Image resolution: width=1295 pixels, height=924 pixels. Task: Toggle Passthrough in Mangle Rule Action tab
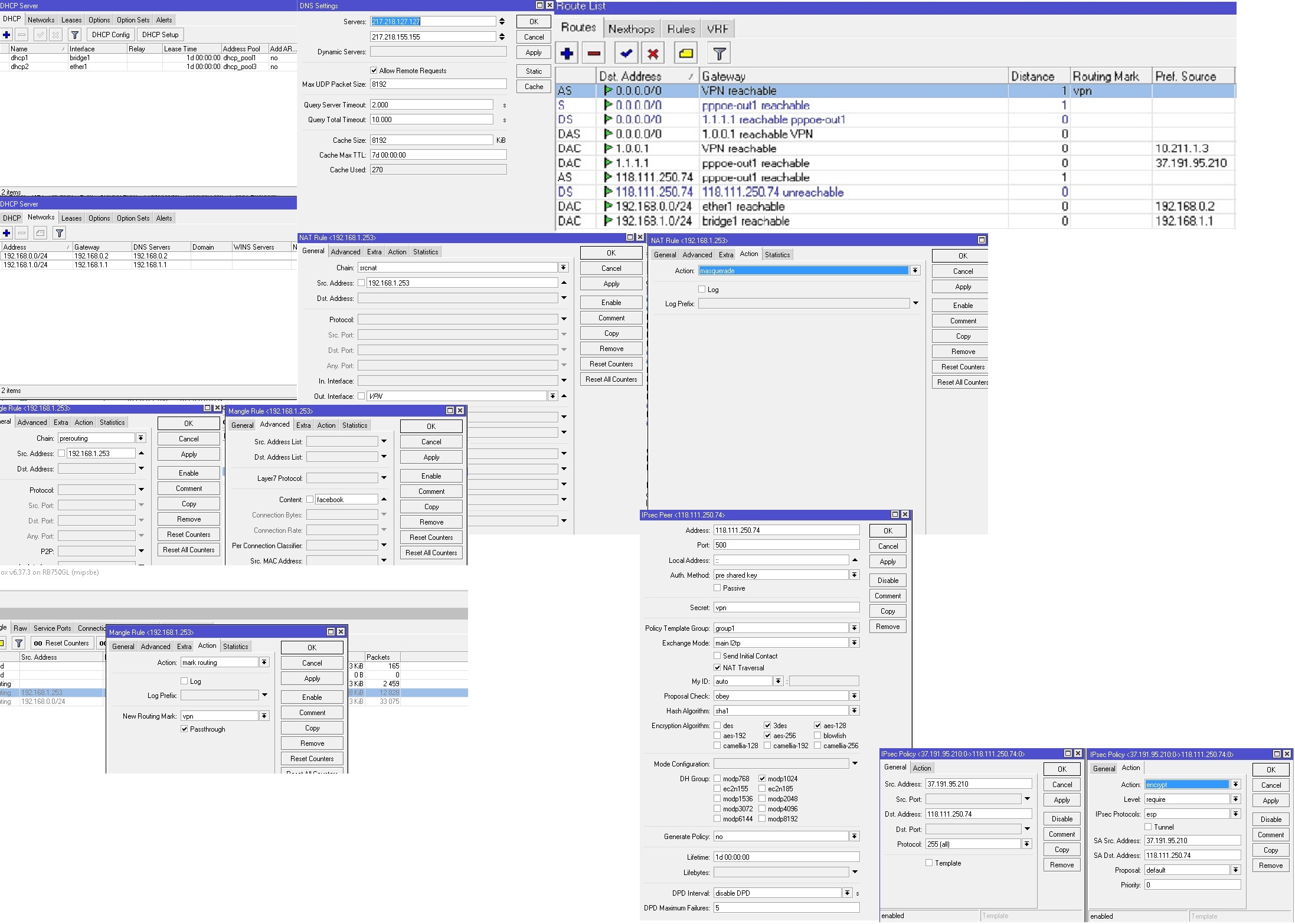[184, 729]
